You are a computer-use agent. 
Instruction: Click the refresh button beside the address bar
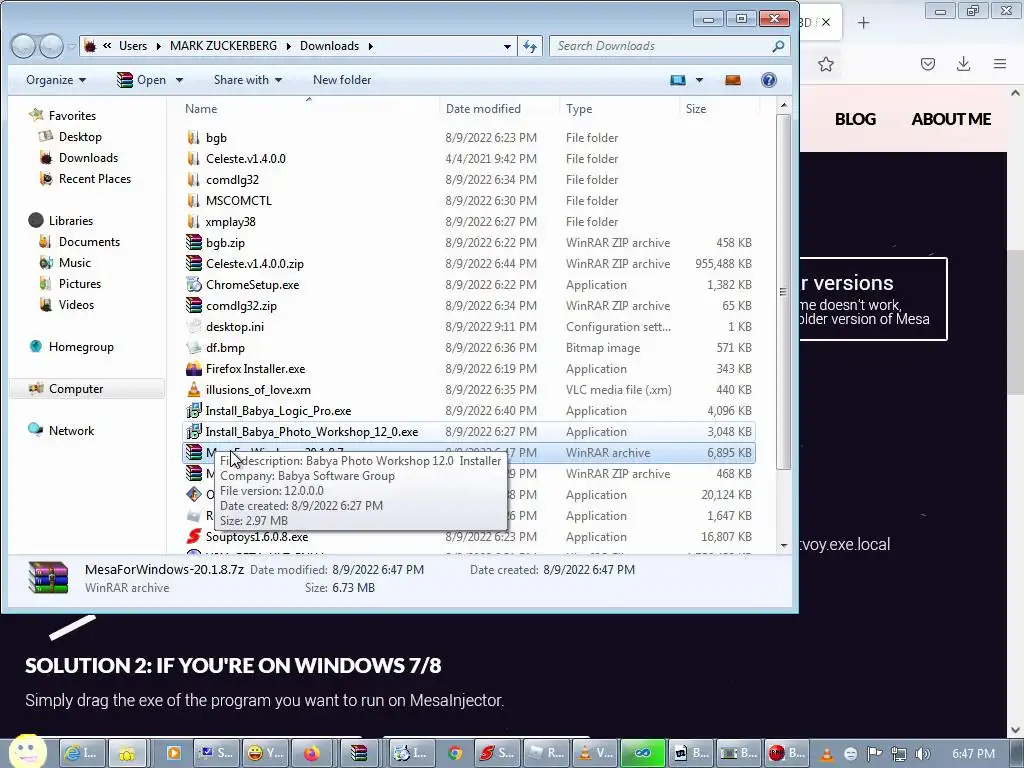click(530, 46)
